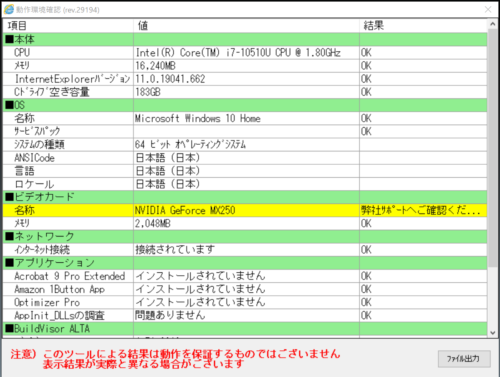Select the highlighted NVIDIA GeForce MX250 row

tap(245, 210)
